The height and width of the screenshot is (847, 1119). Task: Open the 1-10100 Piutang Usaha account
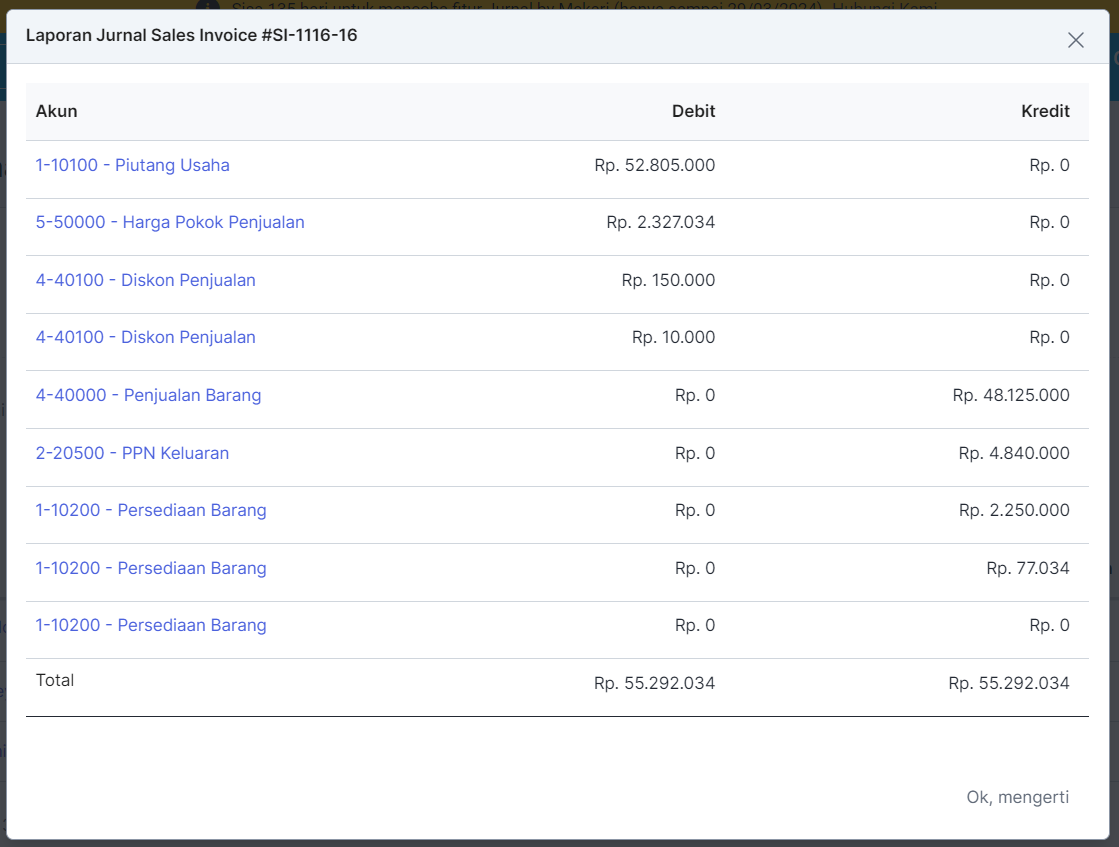pyautogui.click(x=132, y=165)
